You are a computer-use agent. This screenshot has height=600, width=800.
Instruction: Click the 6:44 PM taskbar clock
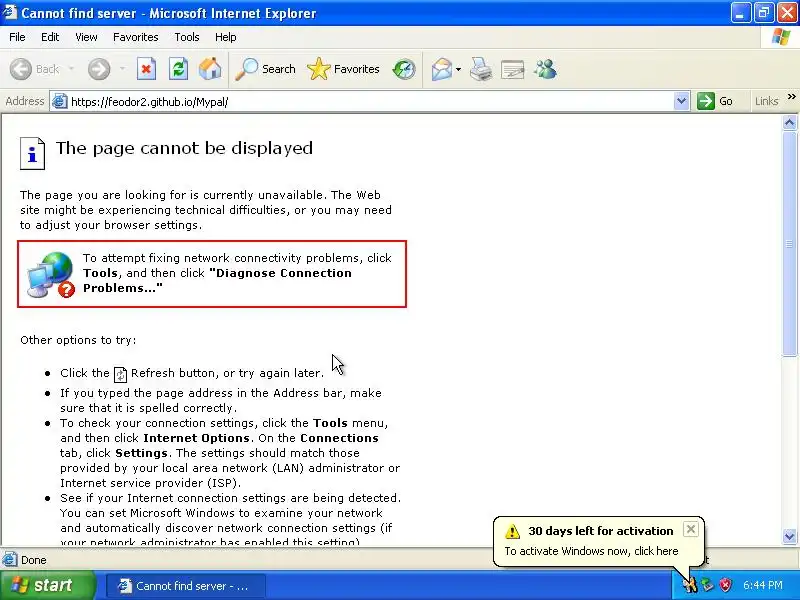coord(762,585)
